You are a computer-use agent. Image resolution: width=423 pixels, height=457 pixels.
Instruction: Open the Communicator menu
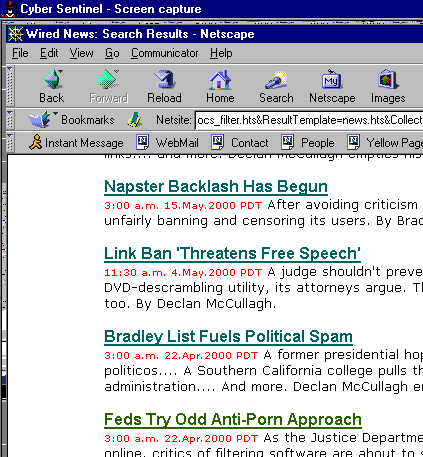click(164, 53)
